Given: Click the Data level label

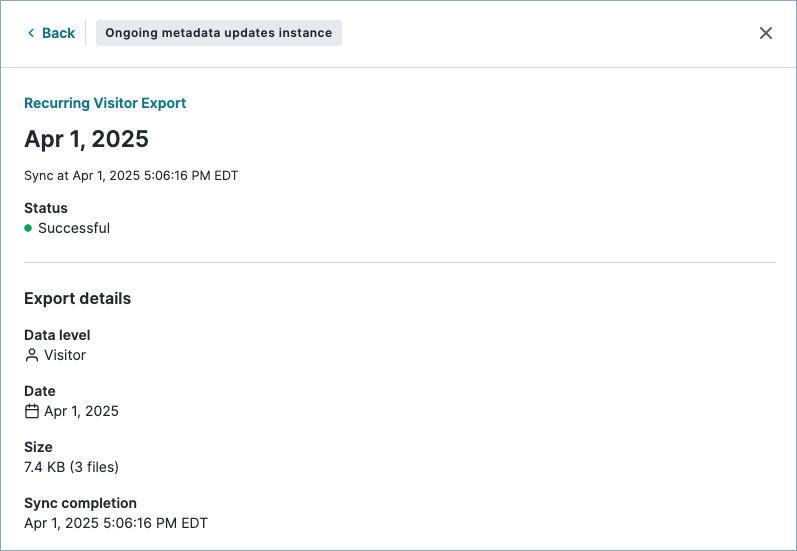Looking at the screenshot, I should (x=57, y=335).
